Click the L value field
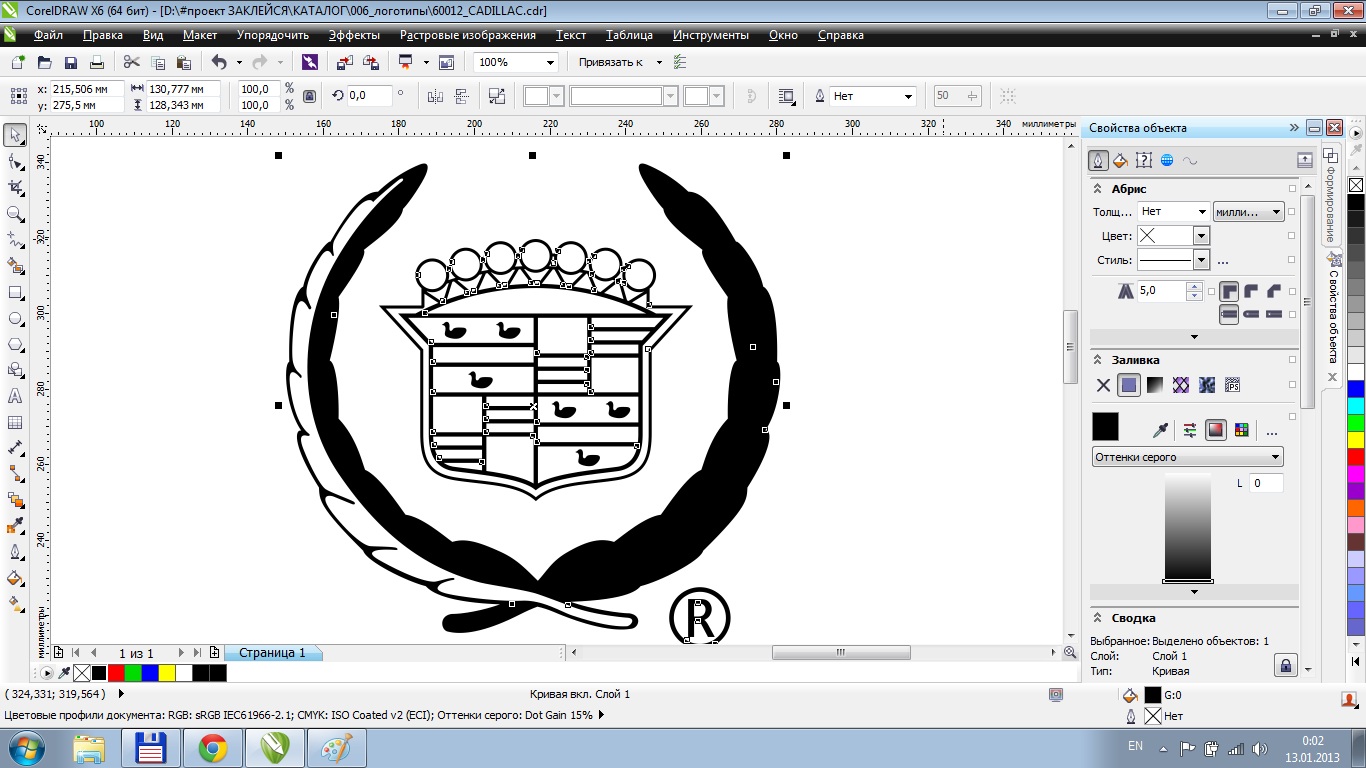The image size is (1366, 768). click(x=1265, y=483)
